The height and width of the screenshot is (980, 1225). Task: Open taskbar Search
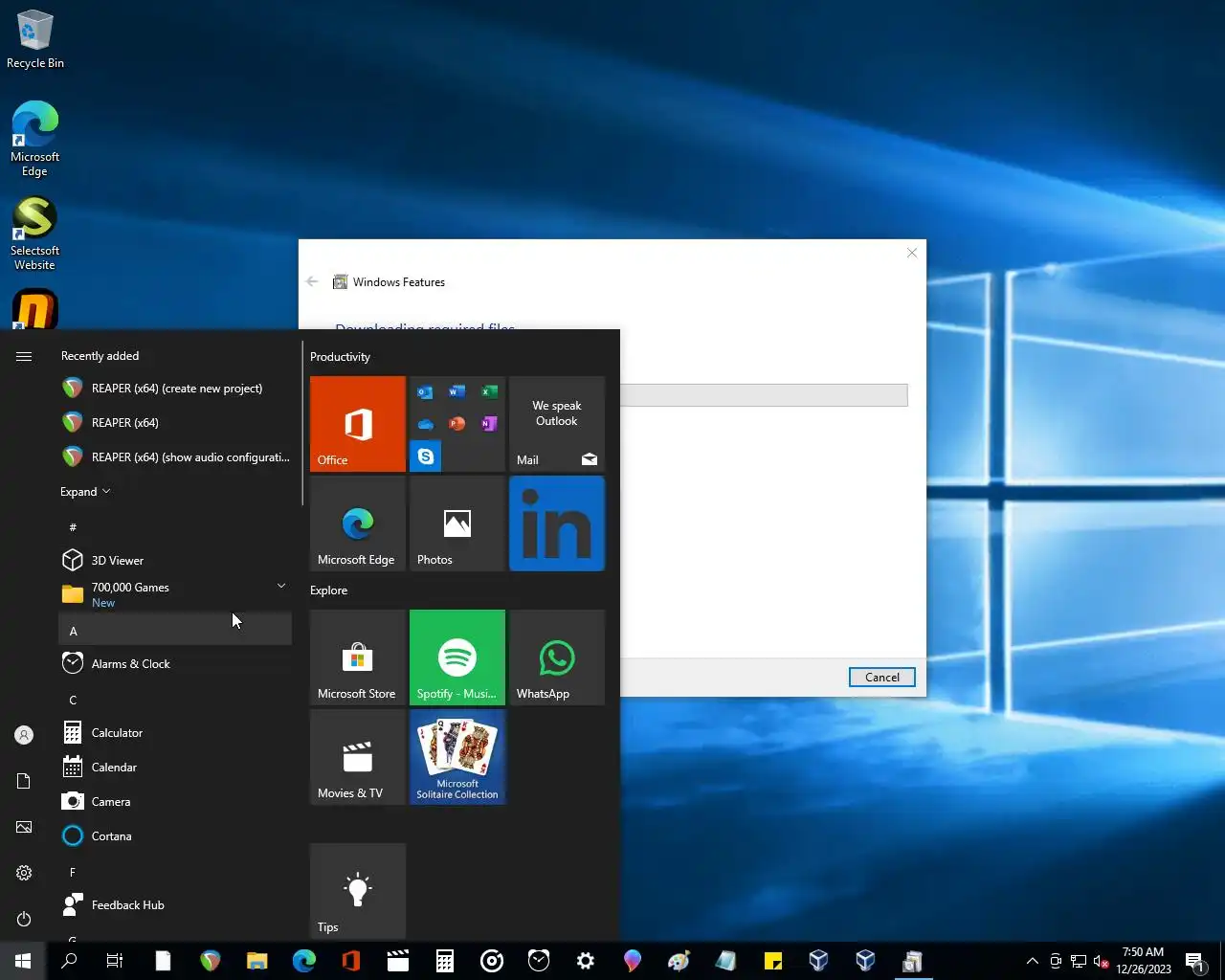[x=69, y=961]
